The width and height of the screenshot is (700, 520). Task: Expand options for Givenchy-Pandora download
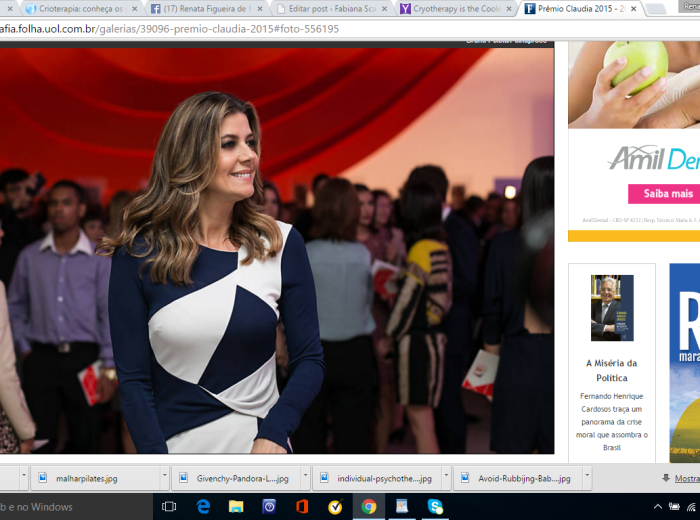pos(305,475)
